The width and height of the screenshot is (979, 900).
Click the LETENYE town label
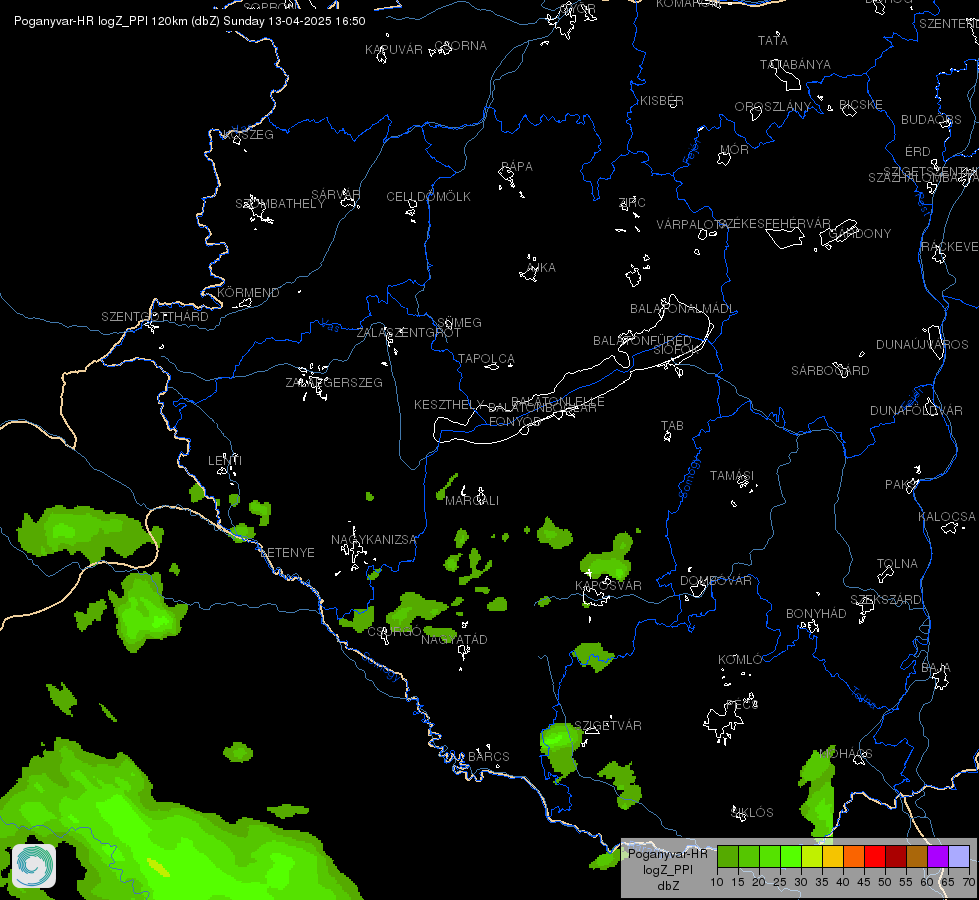click(x=287, y=553)
